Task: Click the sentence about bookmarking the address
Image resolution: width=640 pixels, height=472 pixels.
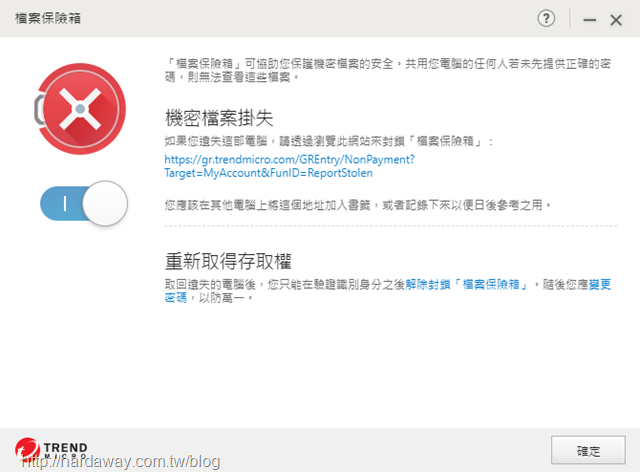Action: [358, 205]
